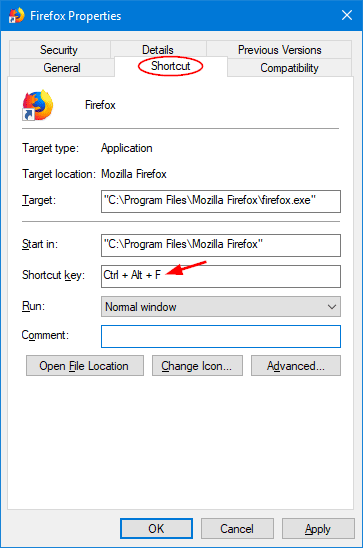The image size is (363, 548).
Task: Click the Shortcut key field
Action: pos(221,276)
